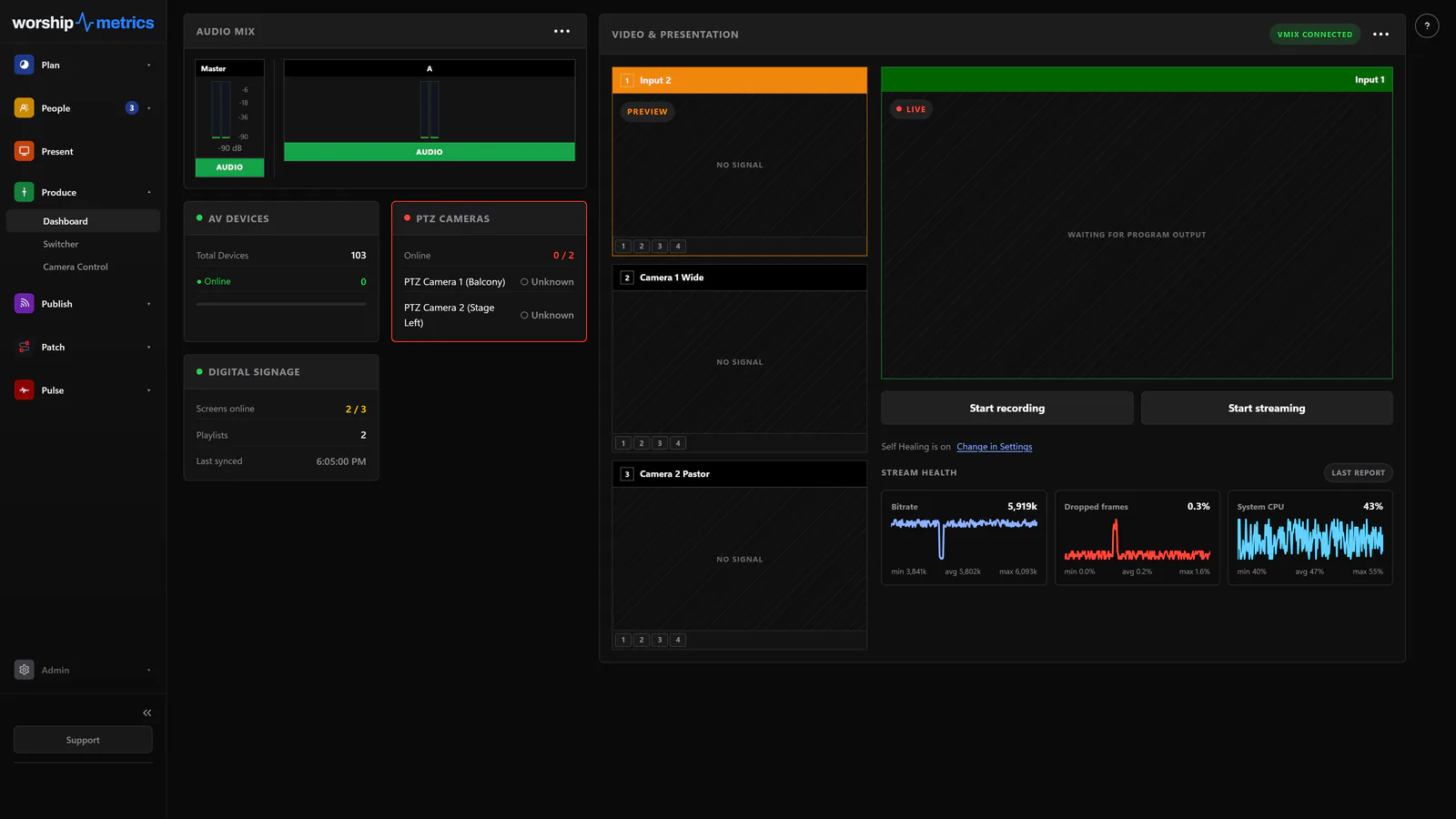
Task: Toggle the channel A AUDIO button
Action: click(x=430, y=152)
